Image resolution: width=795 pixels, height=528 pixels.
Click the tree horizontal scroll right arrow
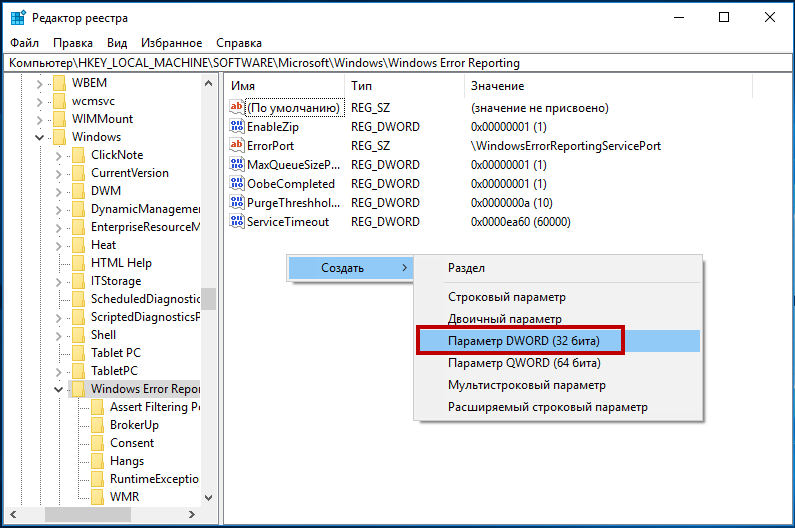coord(192,514)
